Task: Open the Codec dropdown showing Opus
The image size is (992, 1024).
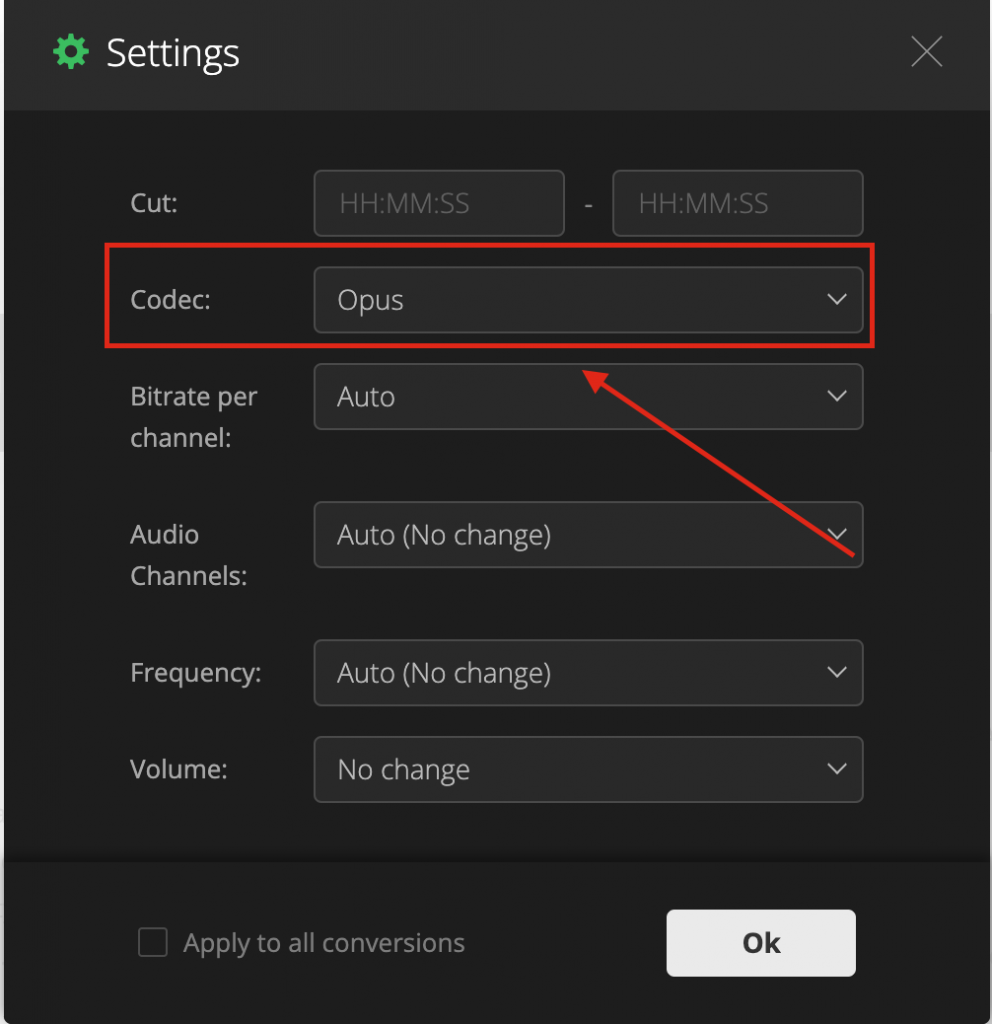Action: click(x=588, y=300)
